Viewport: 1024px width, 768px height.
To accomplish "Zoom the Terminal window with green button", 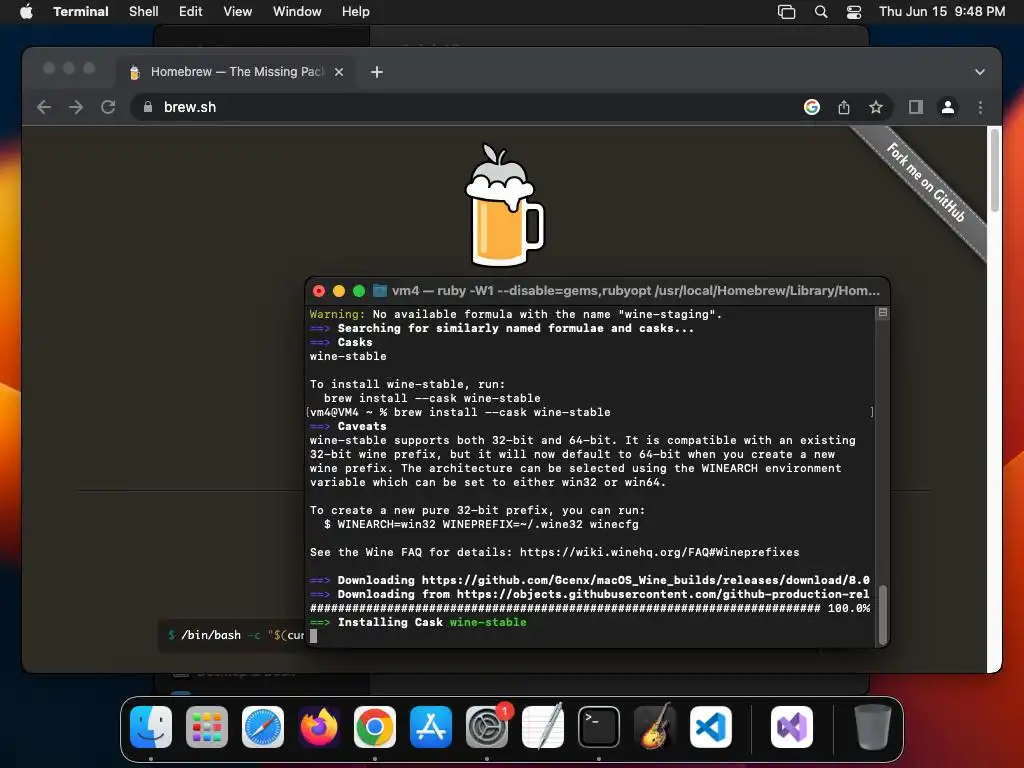I will click(x=359, y=291).
